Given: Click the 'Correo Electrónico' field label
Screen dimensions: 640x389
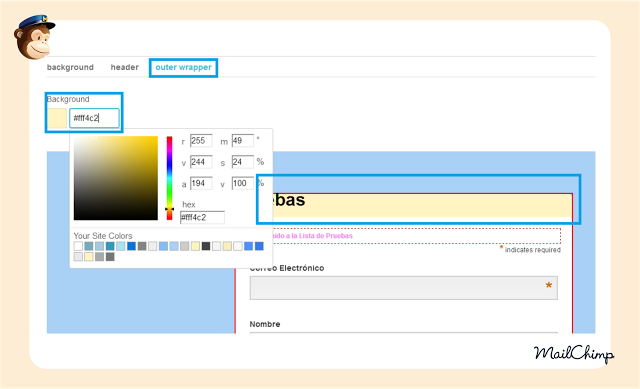Looking at the screenshot, I should 287,268.
